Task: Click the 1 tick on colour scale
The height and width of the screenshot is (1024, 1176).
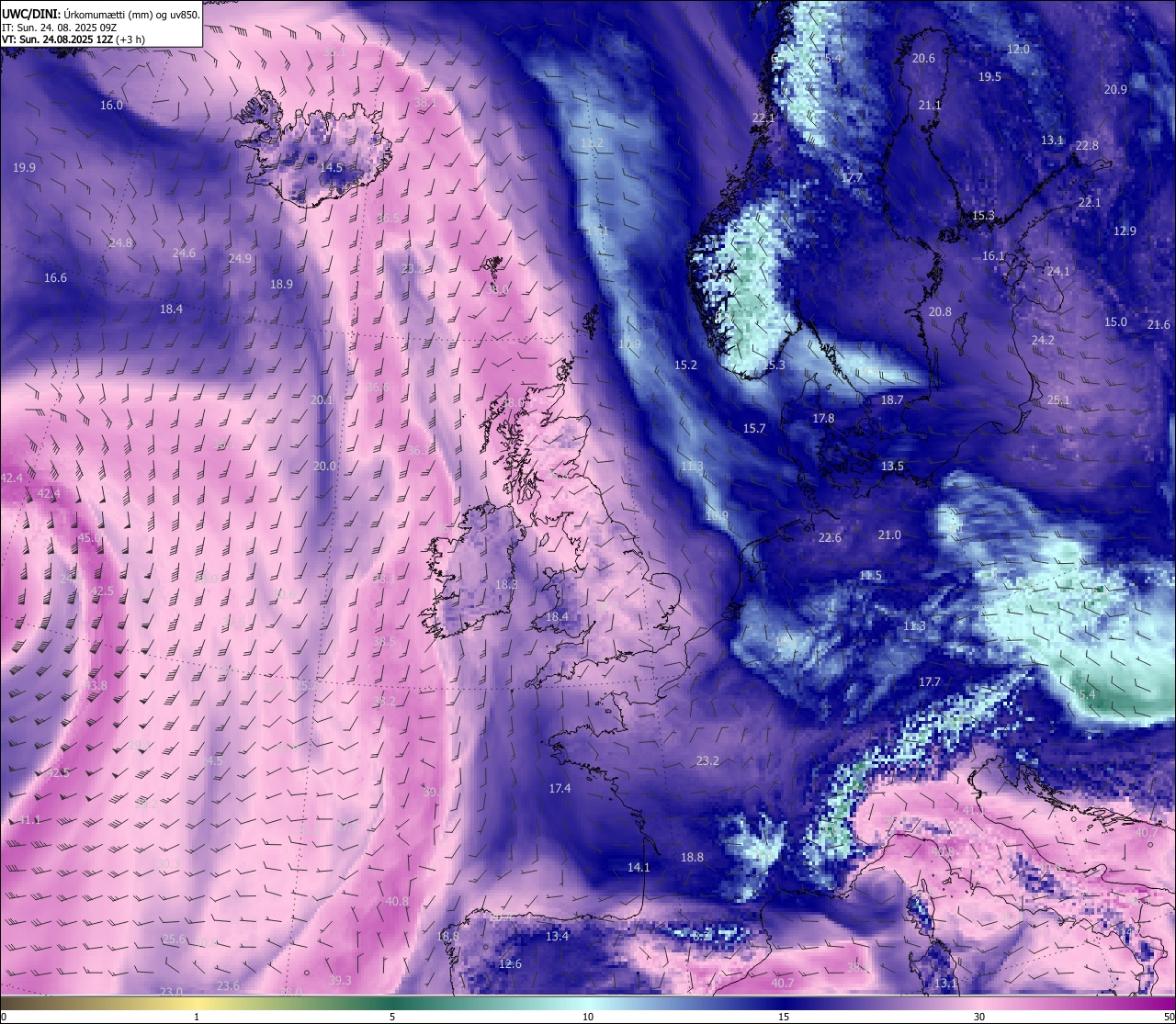Action: pos(197,1017)
